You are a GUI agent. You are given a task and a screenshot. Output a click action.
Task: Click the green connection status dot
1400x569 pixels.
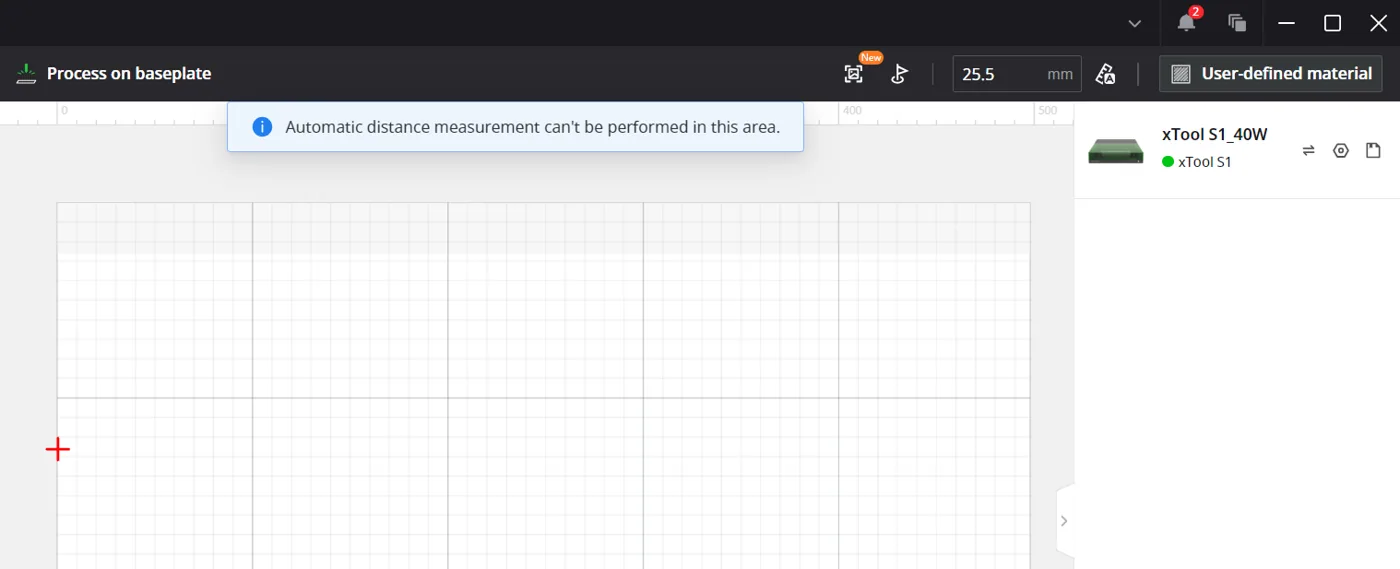(x=1167, y=161)
